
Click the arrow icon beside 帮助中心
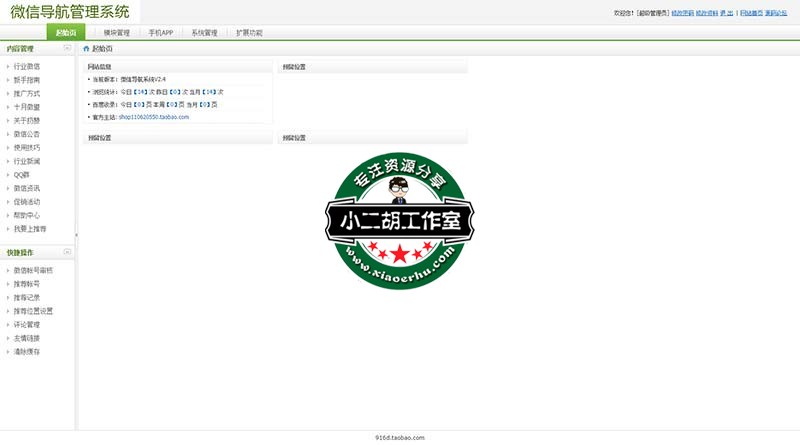coord(6,215)
